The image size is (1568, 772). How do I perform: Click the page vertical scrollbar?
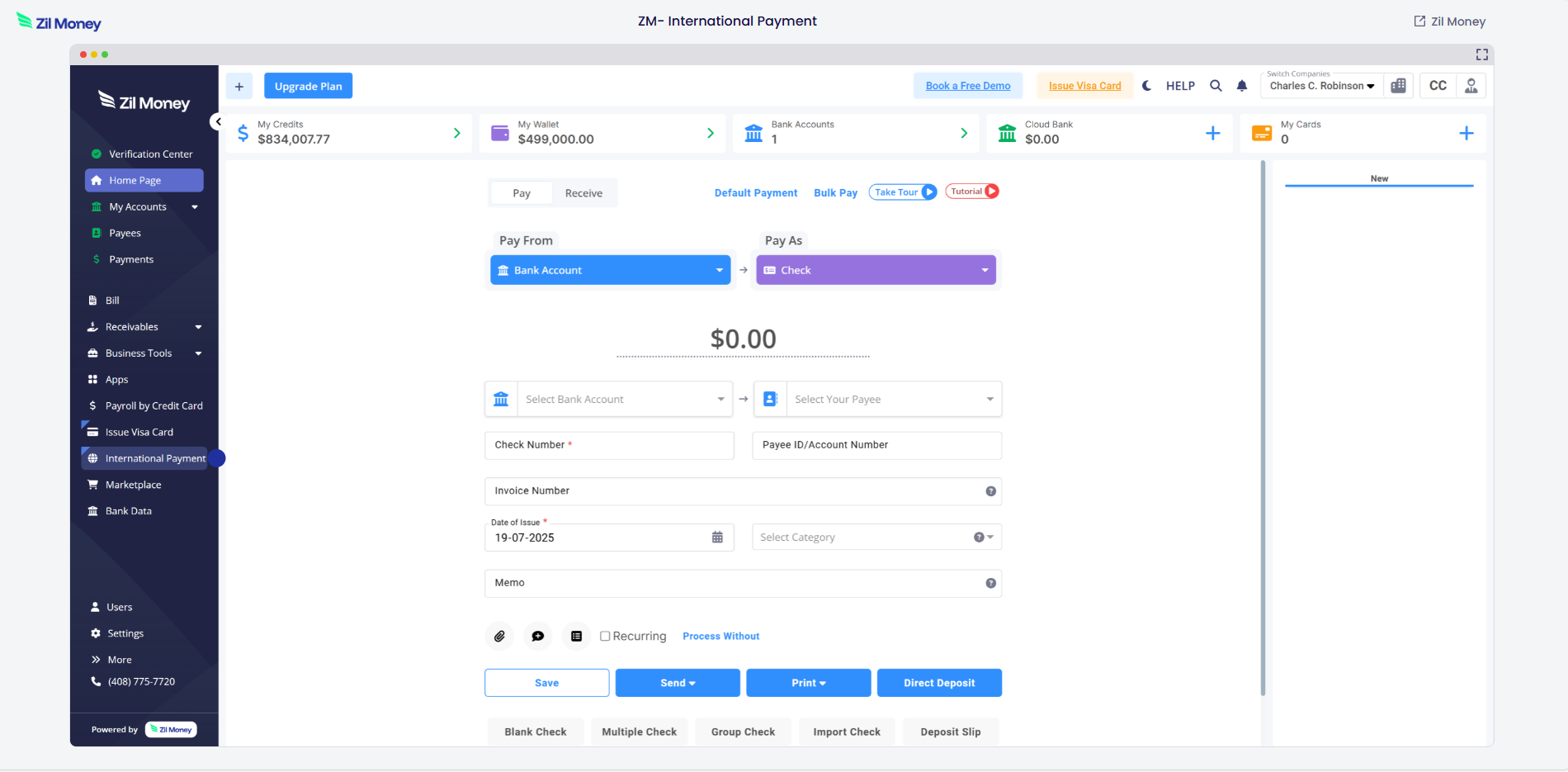[x=1263, y=429]
